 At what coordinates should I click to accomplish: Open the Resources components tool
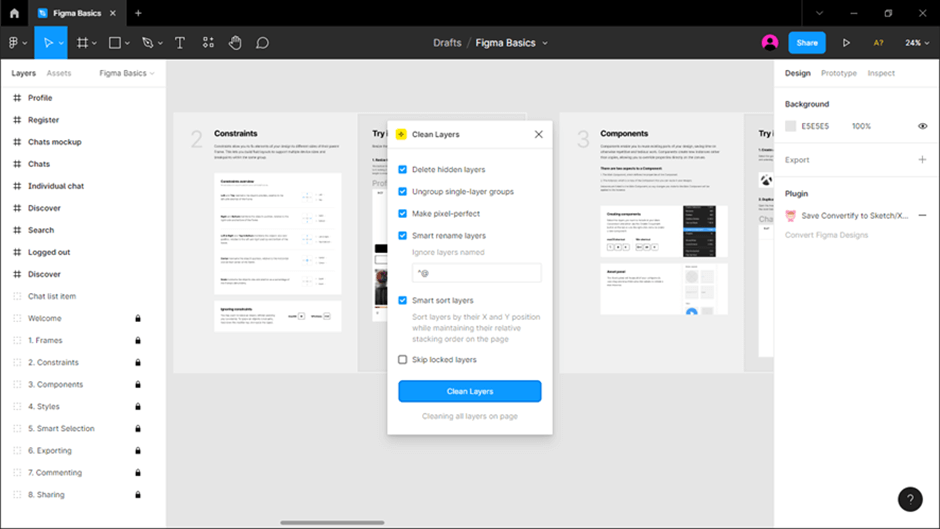[x=208, y=43]
